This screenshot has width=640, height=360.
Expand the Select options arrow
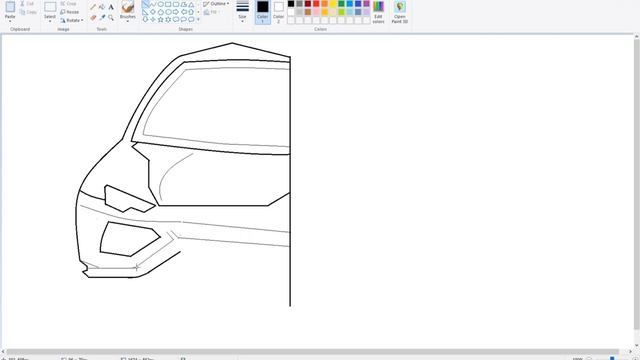click(50, 21)
